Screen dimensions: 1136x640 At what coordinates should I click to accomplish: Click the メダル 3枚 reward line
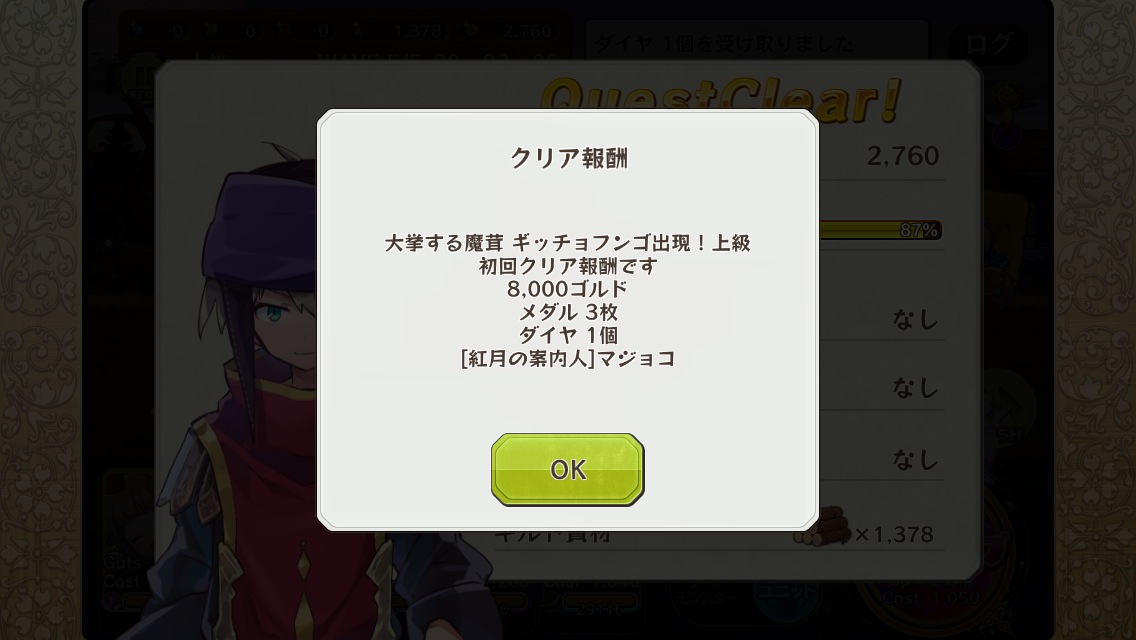tap(568, 312)
